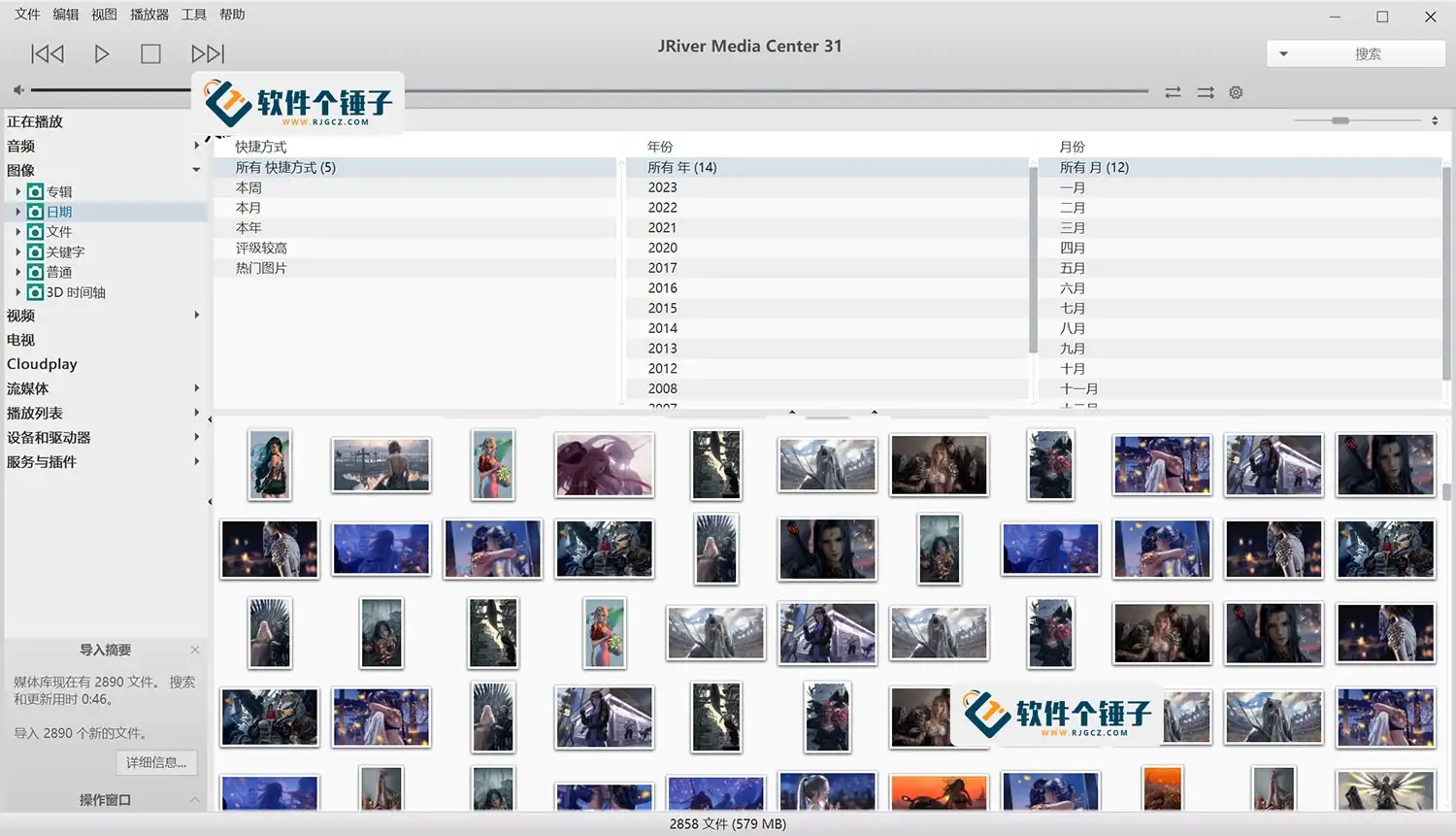Open the 文件 menu
The width and height of the screenshot is (1456, 836).
click(x=27, y=15)
